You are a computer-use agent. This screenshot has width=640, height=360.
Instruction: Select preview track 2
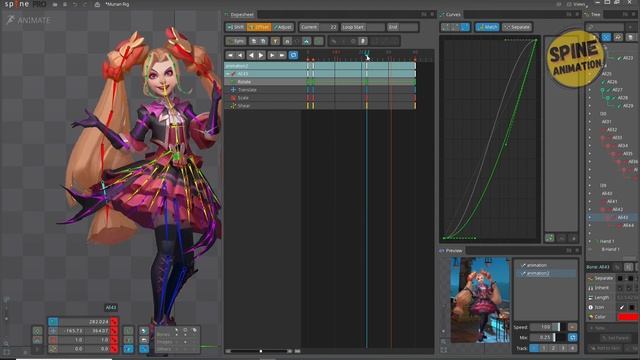coord(553,348)
